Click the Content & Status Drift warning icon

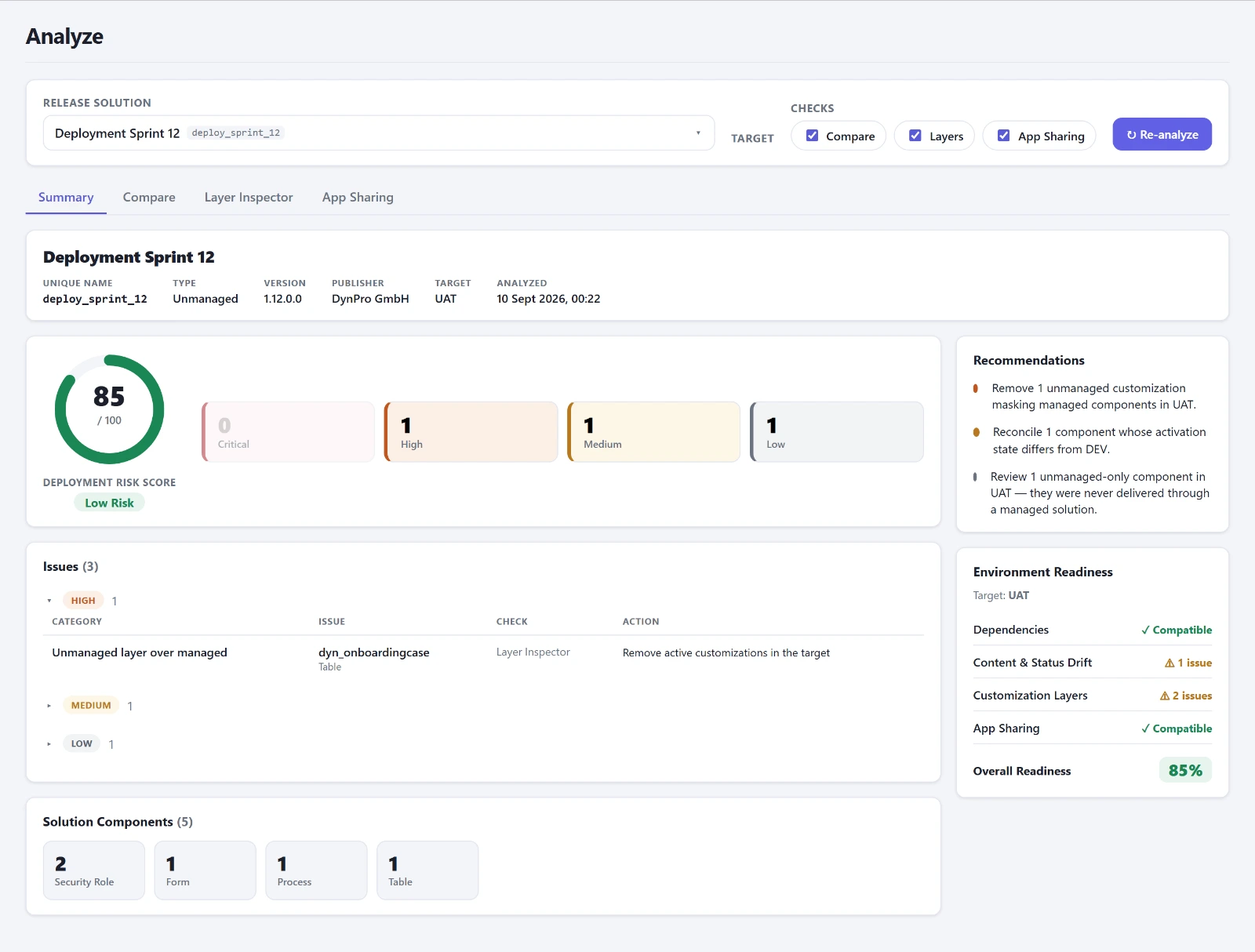(1170, 663)
